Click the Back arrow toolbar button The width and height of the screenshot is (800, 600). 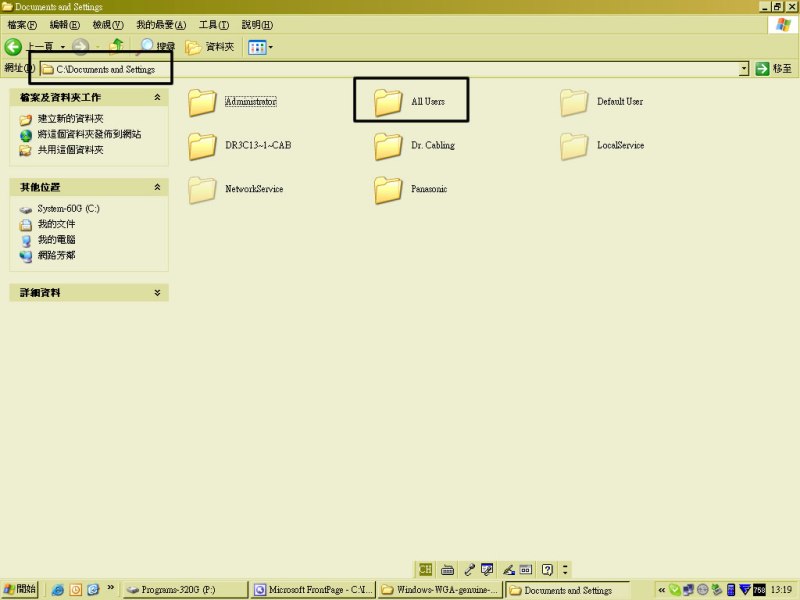pos(15,46)
